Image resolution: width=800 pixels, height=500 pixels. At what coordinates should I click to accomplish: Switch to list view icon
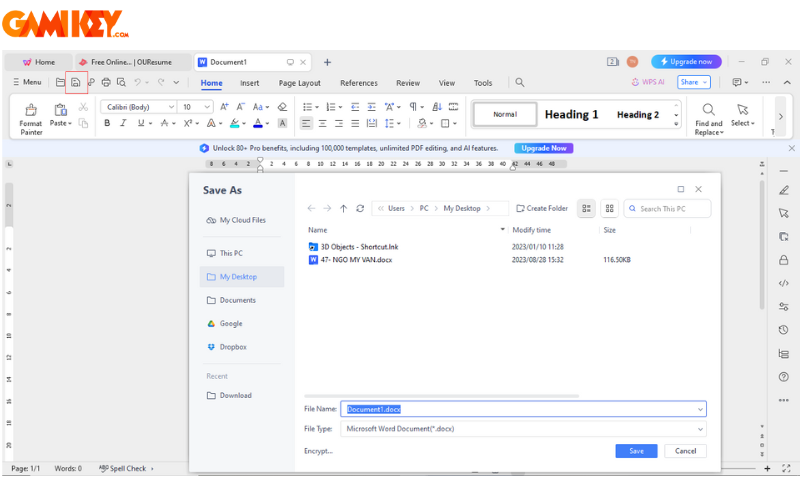pos(586,208)
